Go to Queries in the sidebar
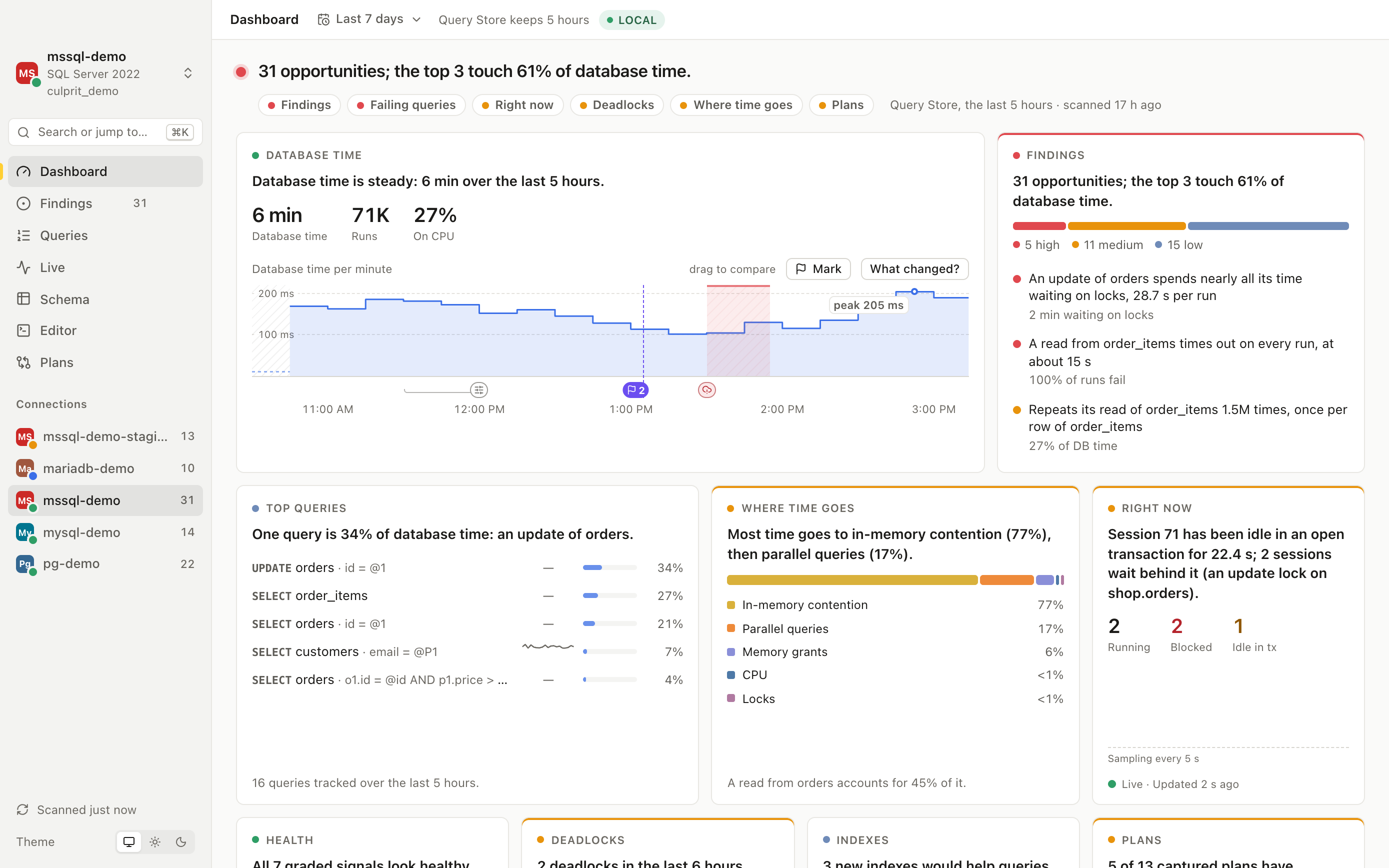Screen dimensions: 1389x868 105,235
